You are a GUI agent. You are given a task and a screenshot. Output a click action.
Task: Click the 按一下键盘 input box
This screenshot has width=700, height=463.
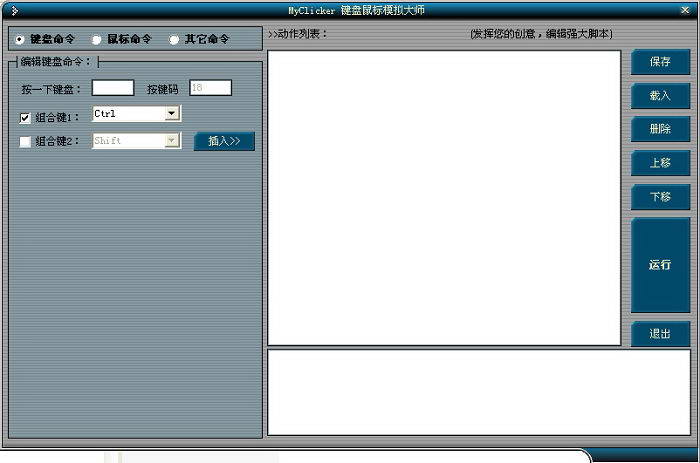pyautogui.click(x=112, y=88)
